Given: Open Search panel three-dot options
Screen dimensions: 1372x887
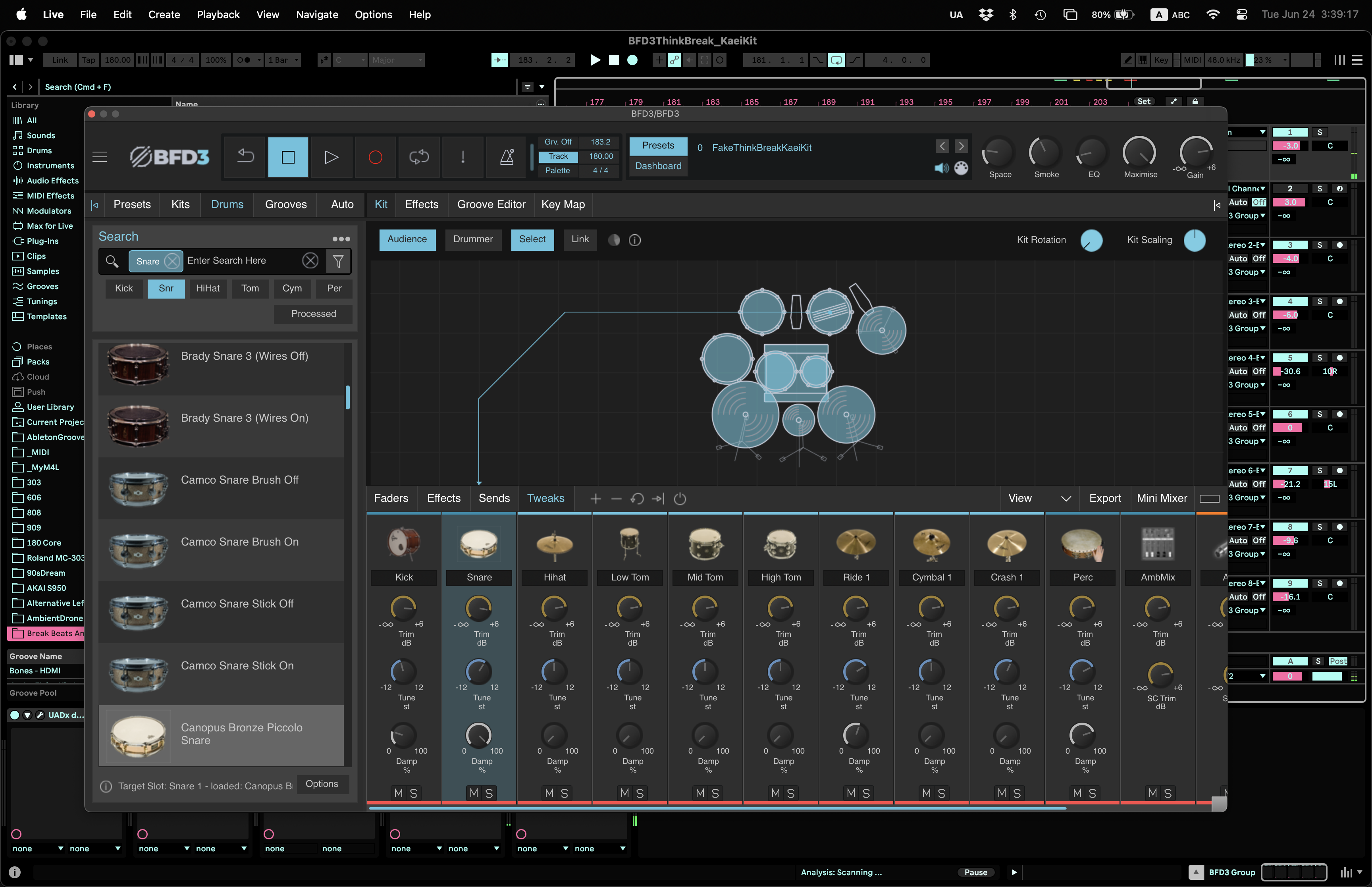Looking at the screenshot, I should (x=341, y=239).
